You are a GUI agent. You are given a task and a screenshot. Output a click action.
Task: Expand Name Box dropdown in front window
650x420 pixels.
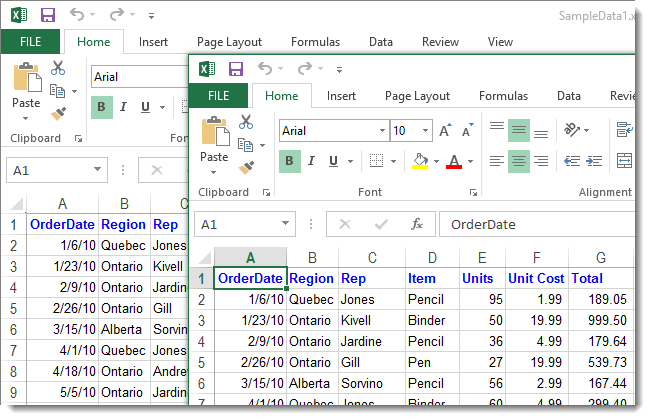tap(287, 224)
